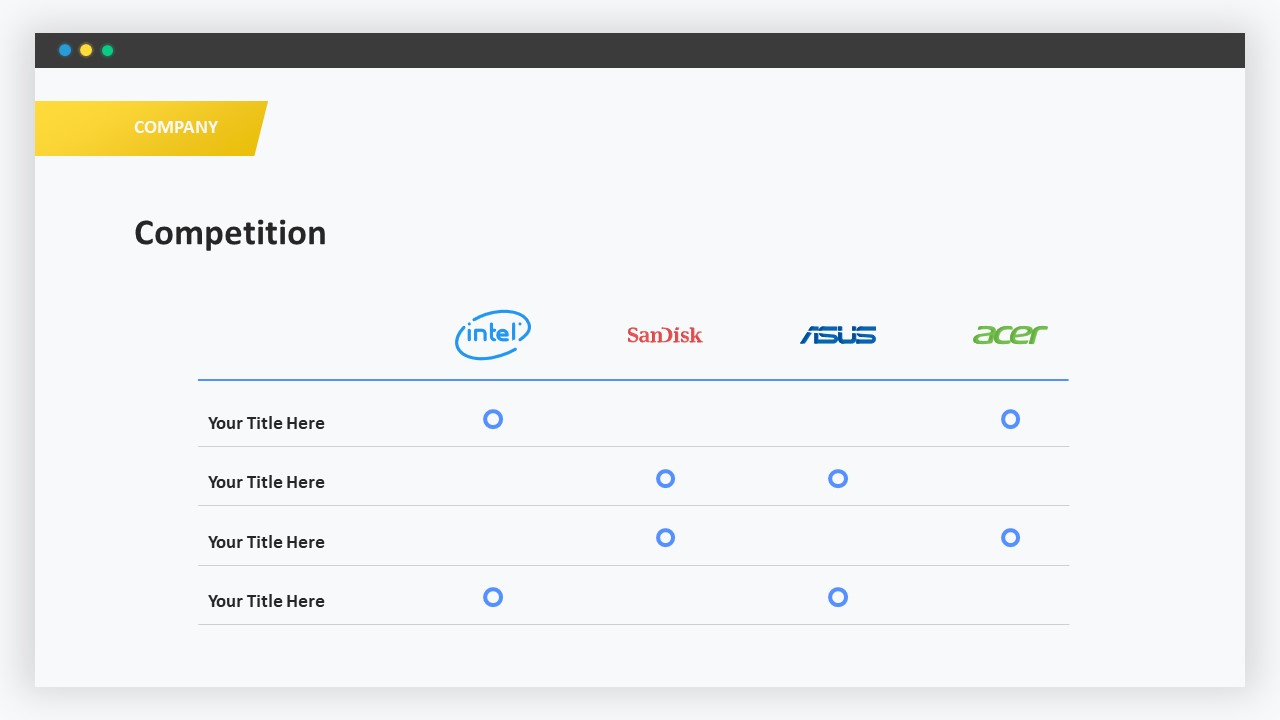1280x720 pixels.
Task: Click the ASUS logo
Action: [838, 335]
